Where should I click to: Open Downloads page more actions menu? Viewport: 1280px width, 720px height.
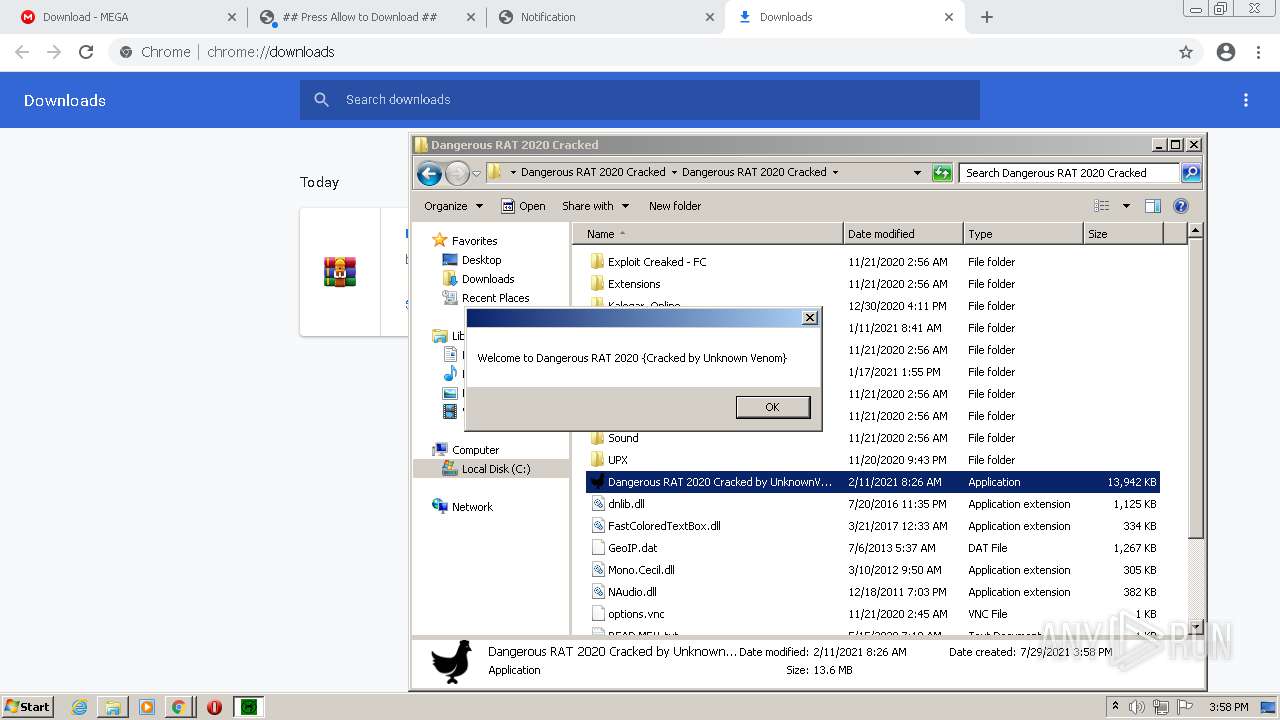click(x=1246, y=100)
